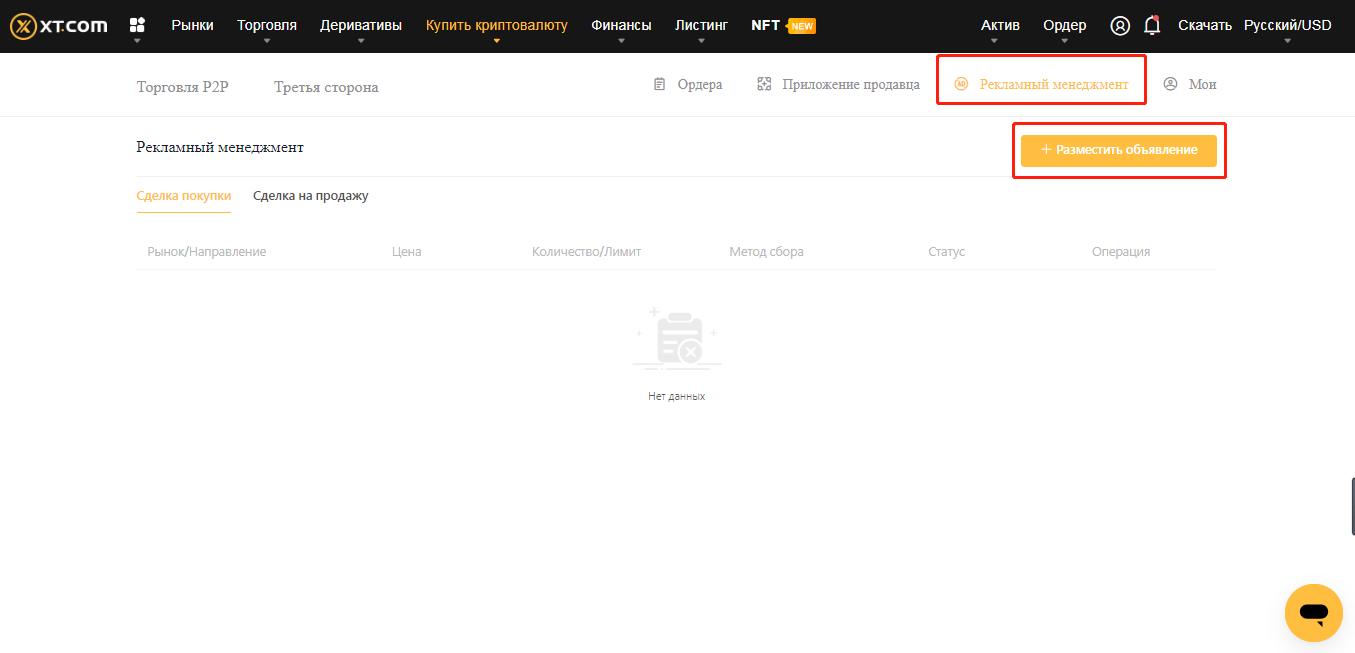Click the Мои person icon
The height and width of the screenshot is (653, 1355).
(1170, 85)
